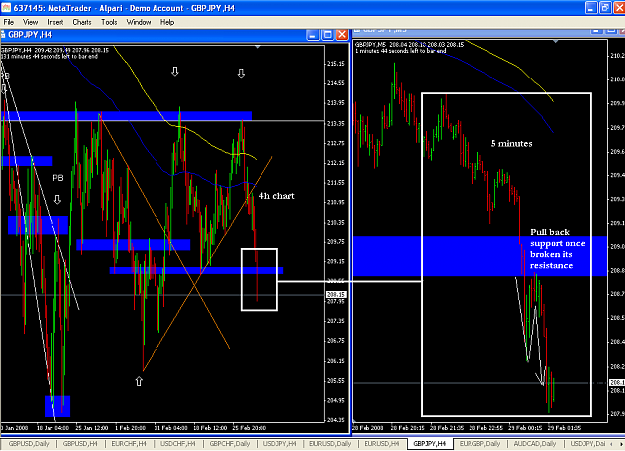Screen dimensions: 625x451
Task: Switch to the EURGBP,Daily chart tab
Action: (x=480, y=443)
